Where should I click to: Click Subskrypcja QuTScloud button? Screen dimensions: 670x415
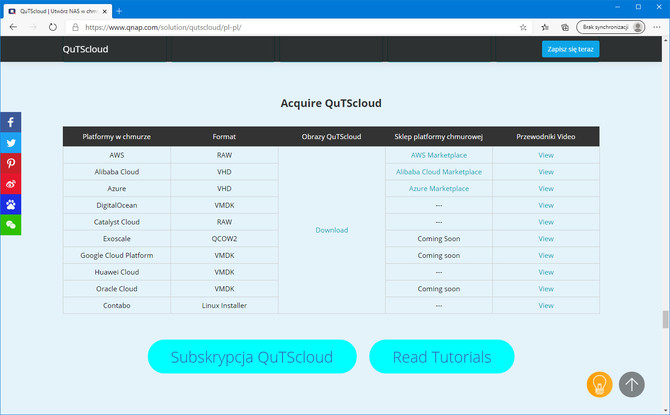point(252,357)
